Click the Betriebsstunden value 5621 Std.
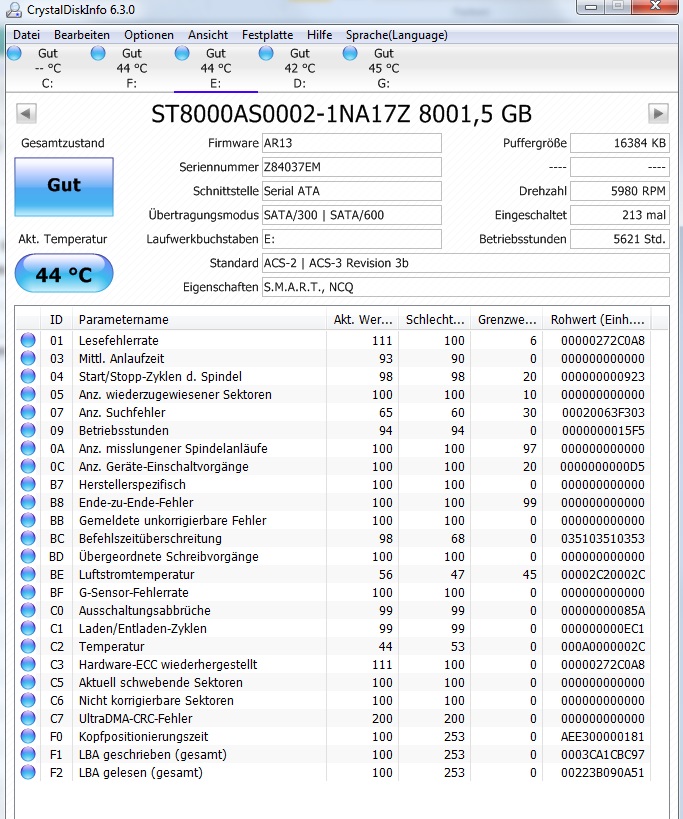Image resolution: width=683 pixels, height=819 pixels. pyautogui.click(x=620, y=239)
